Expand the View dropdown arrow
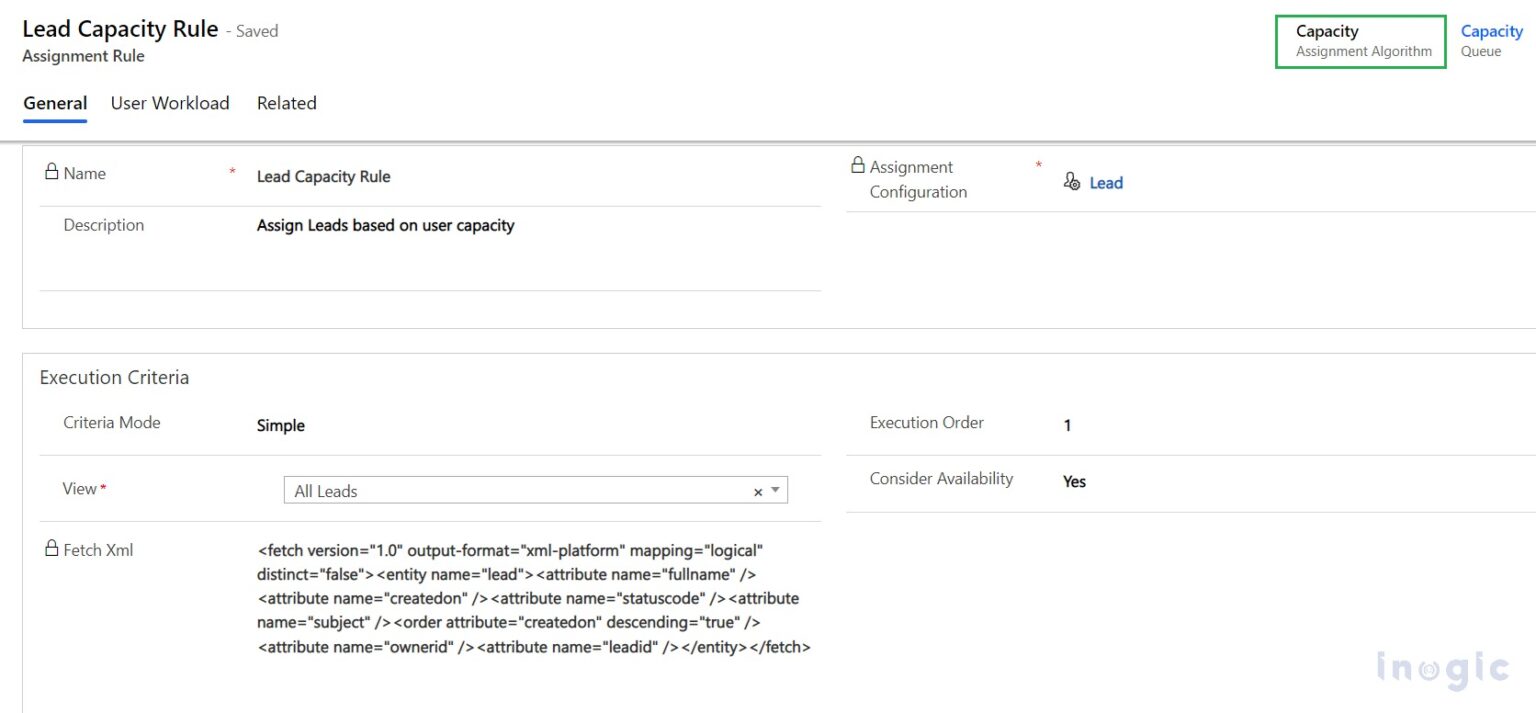The height and width of the screenshot is (713, 1536). 776,490
